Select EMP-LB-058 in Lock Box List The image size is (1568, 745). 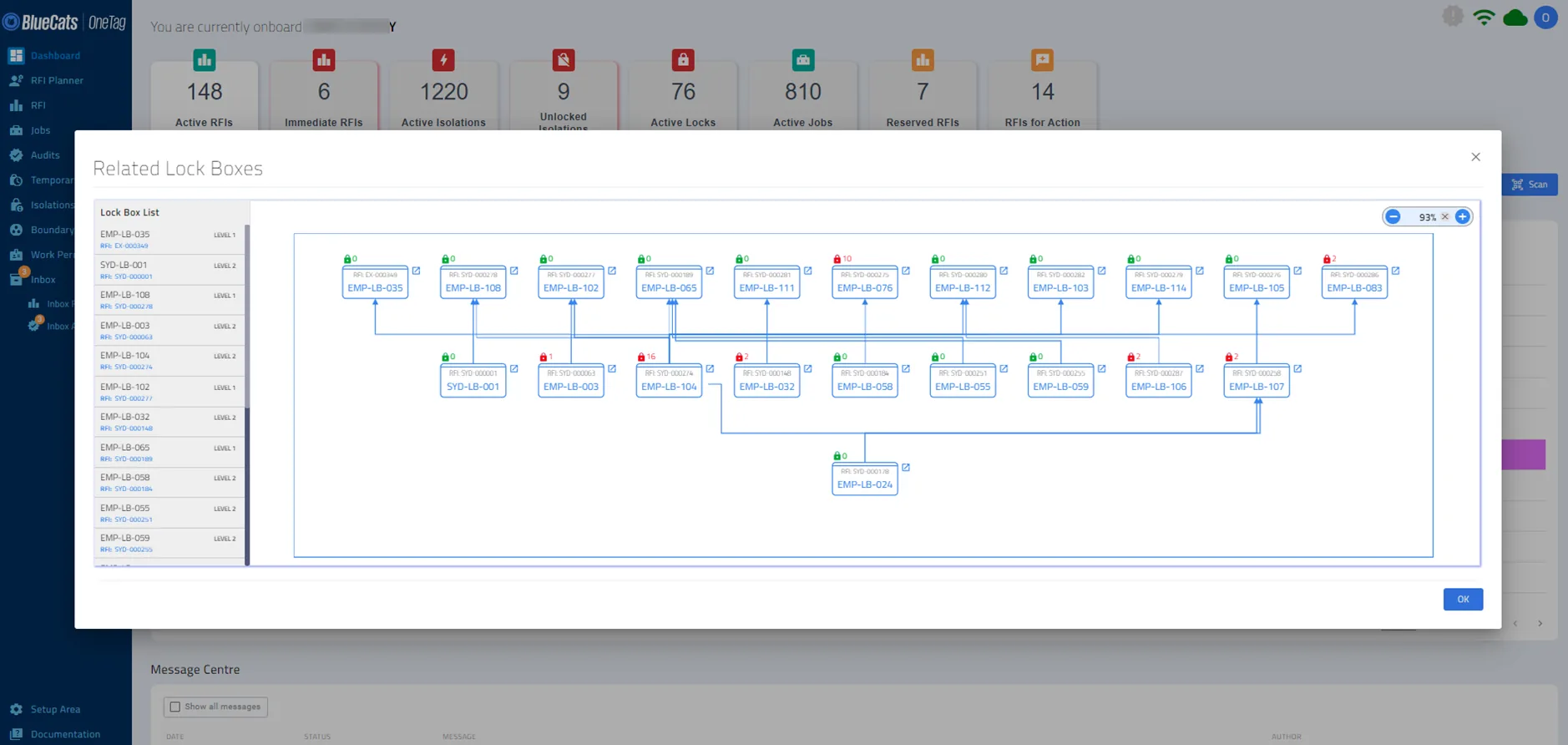pos(169,482)
